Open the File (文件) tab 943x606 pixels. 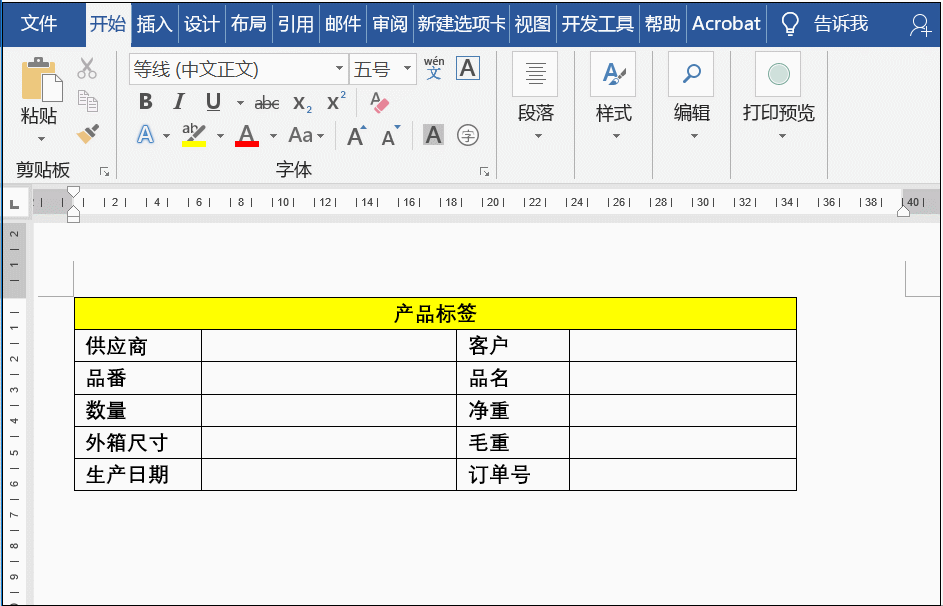[39, 23]
